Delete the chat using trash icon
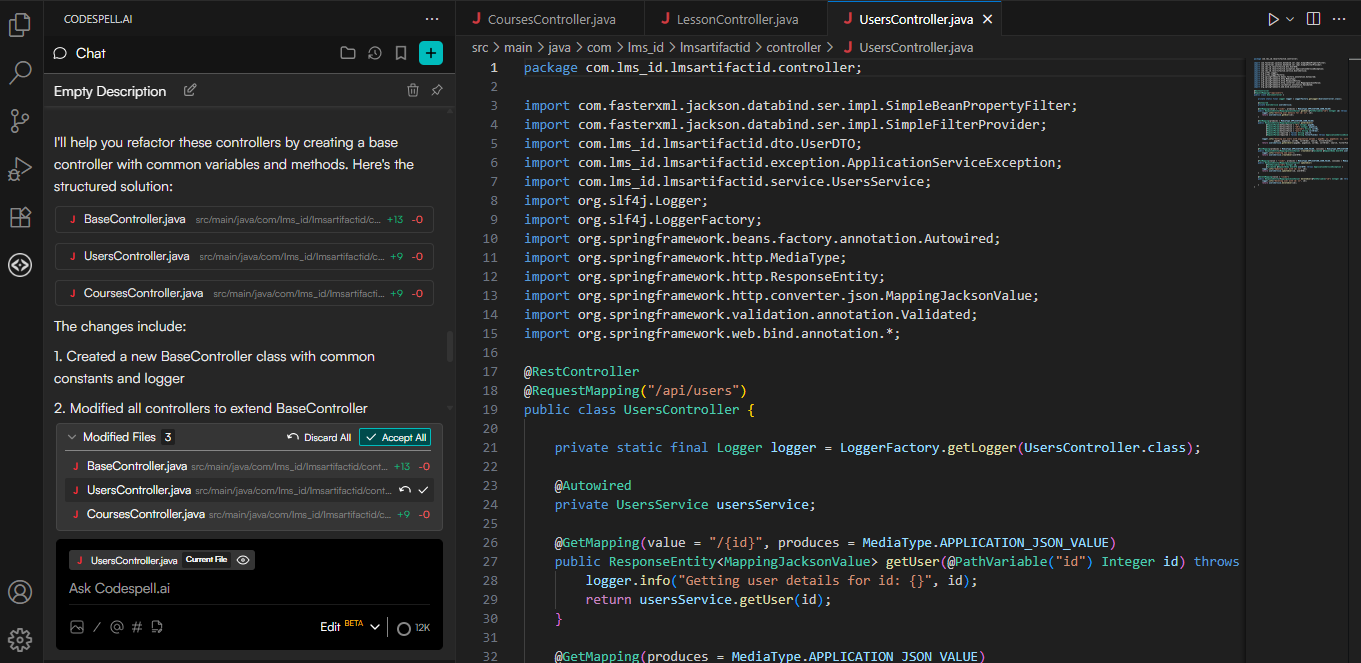The width and height of the screenshot is (1361, 663). click(x=413, y=91)
